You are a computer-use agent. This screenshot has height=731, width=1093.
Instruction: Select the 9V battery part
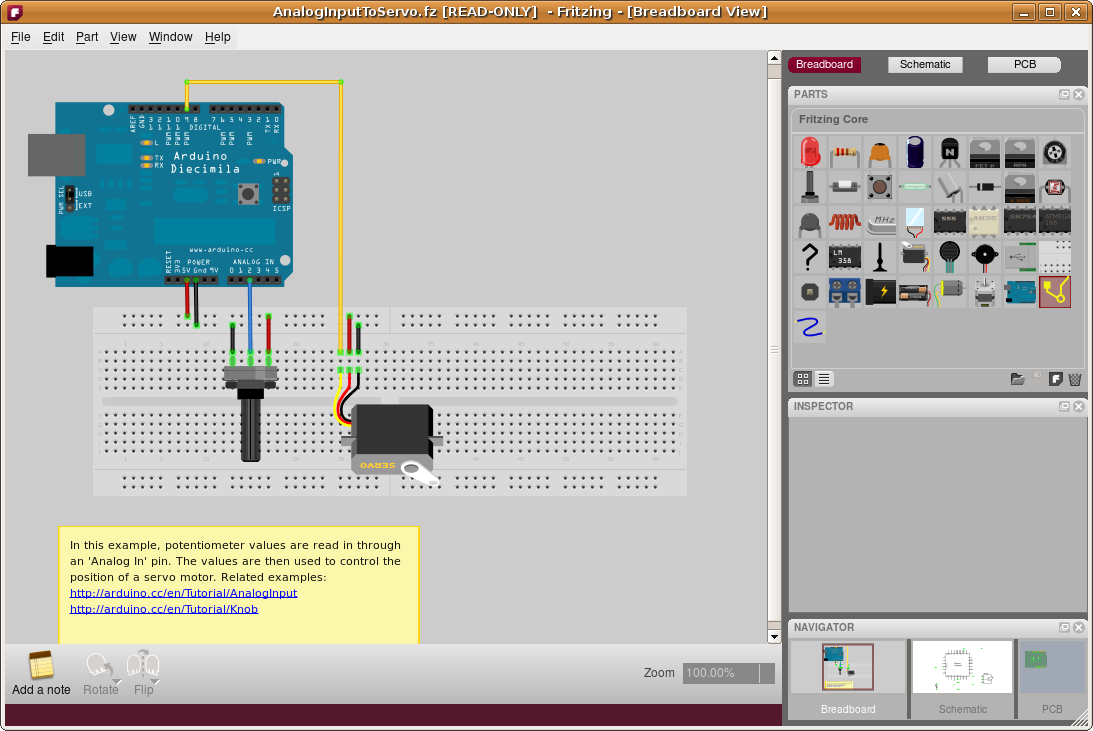click(880, 292)
